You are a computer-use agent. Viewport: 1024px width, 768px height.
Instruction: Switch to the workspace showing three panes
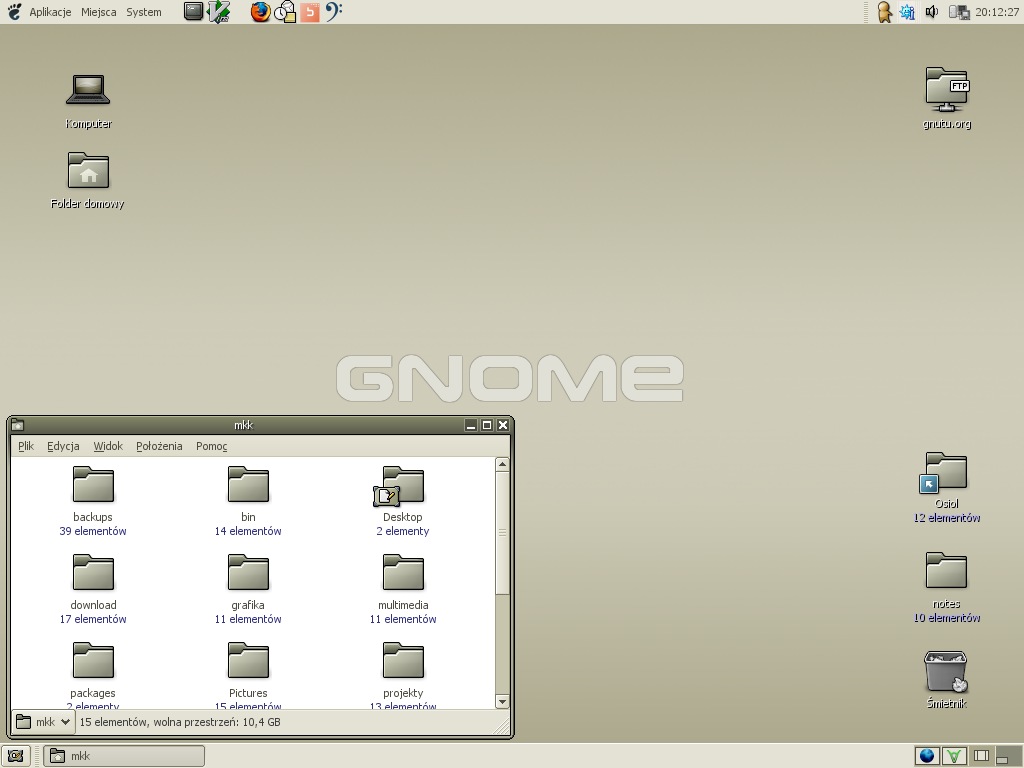click(x=981, y=756)
